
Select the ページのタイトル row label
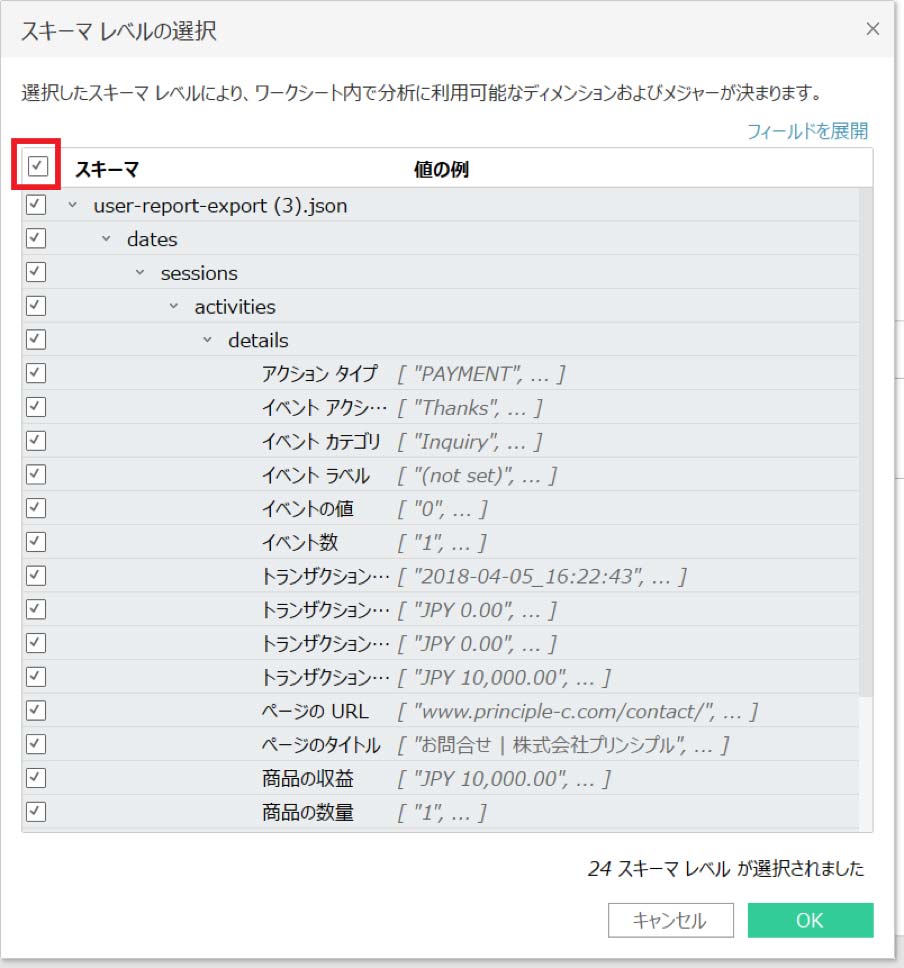320,745
